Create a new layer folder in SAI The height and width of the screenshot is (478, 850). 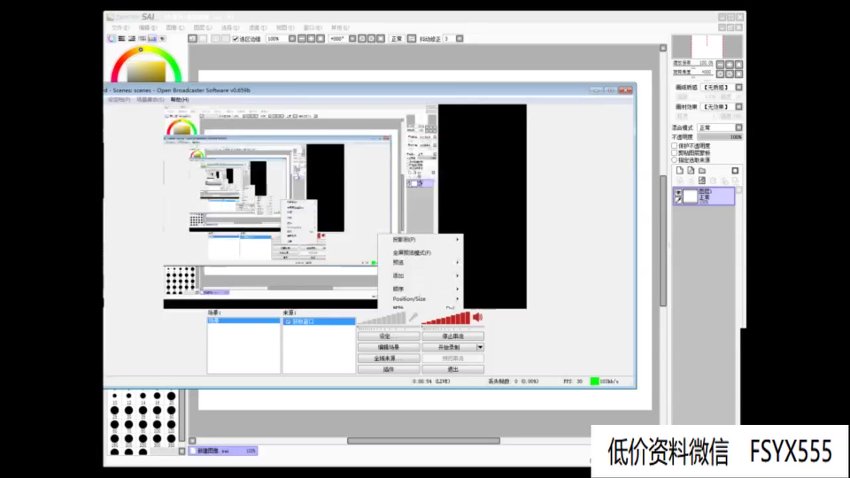coord(702,170)
